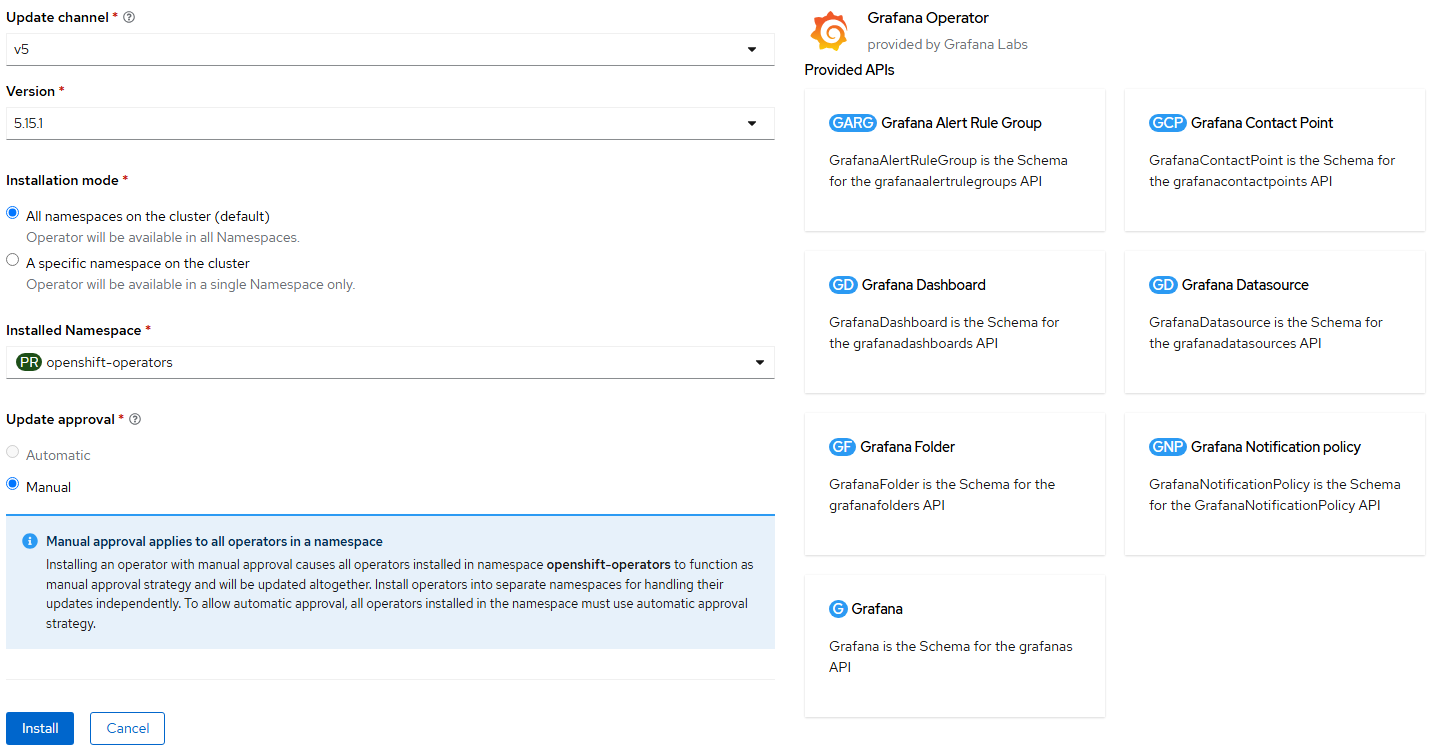Click the GD badge for Grafana Datasource
Image resolution: width=1449 pixels, height=756 pixels.
pos(1163,284)
